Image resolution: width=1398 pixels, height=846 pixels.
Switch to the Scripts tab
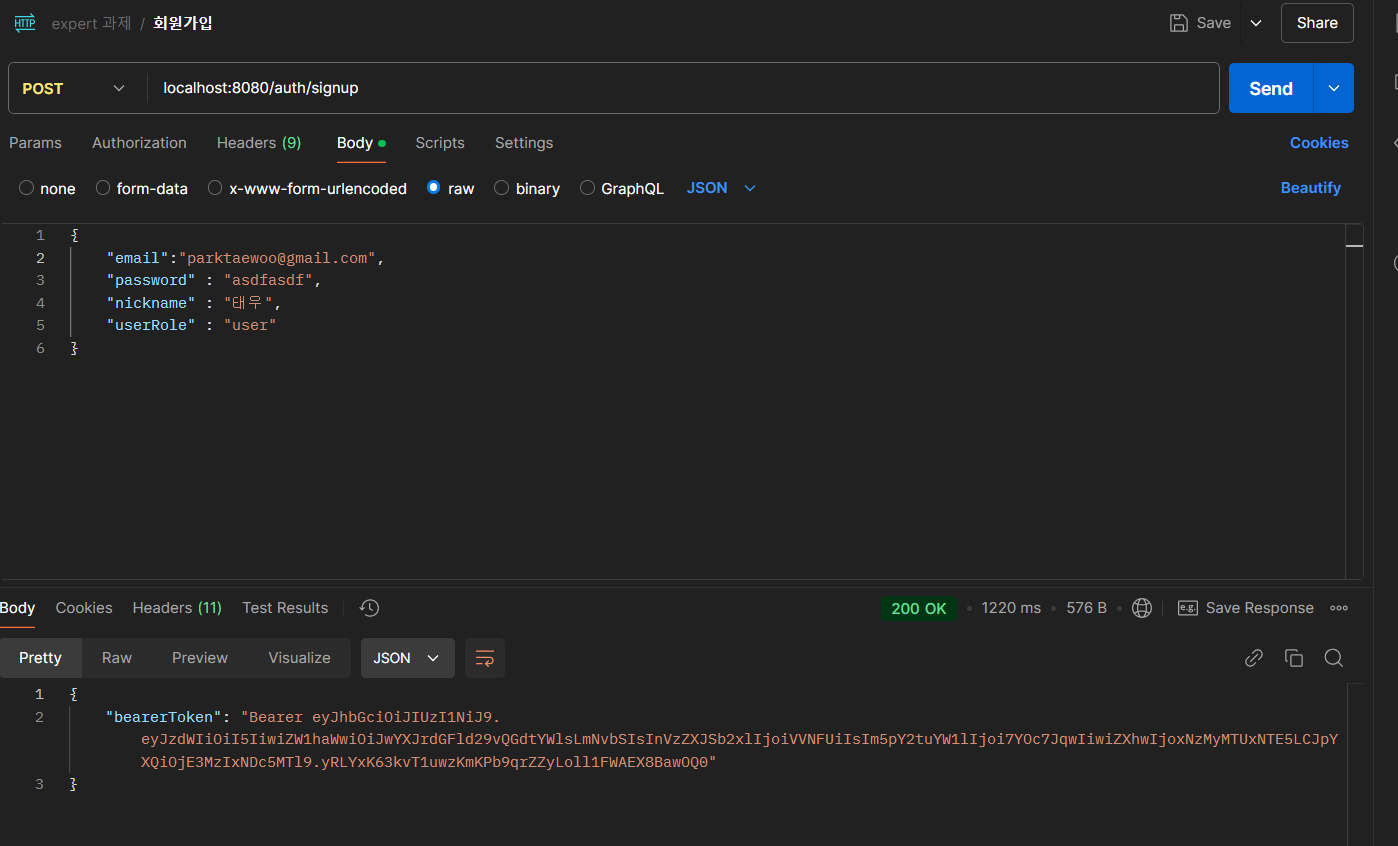tap(440, 143)
